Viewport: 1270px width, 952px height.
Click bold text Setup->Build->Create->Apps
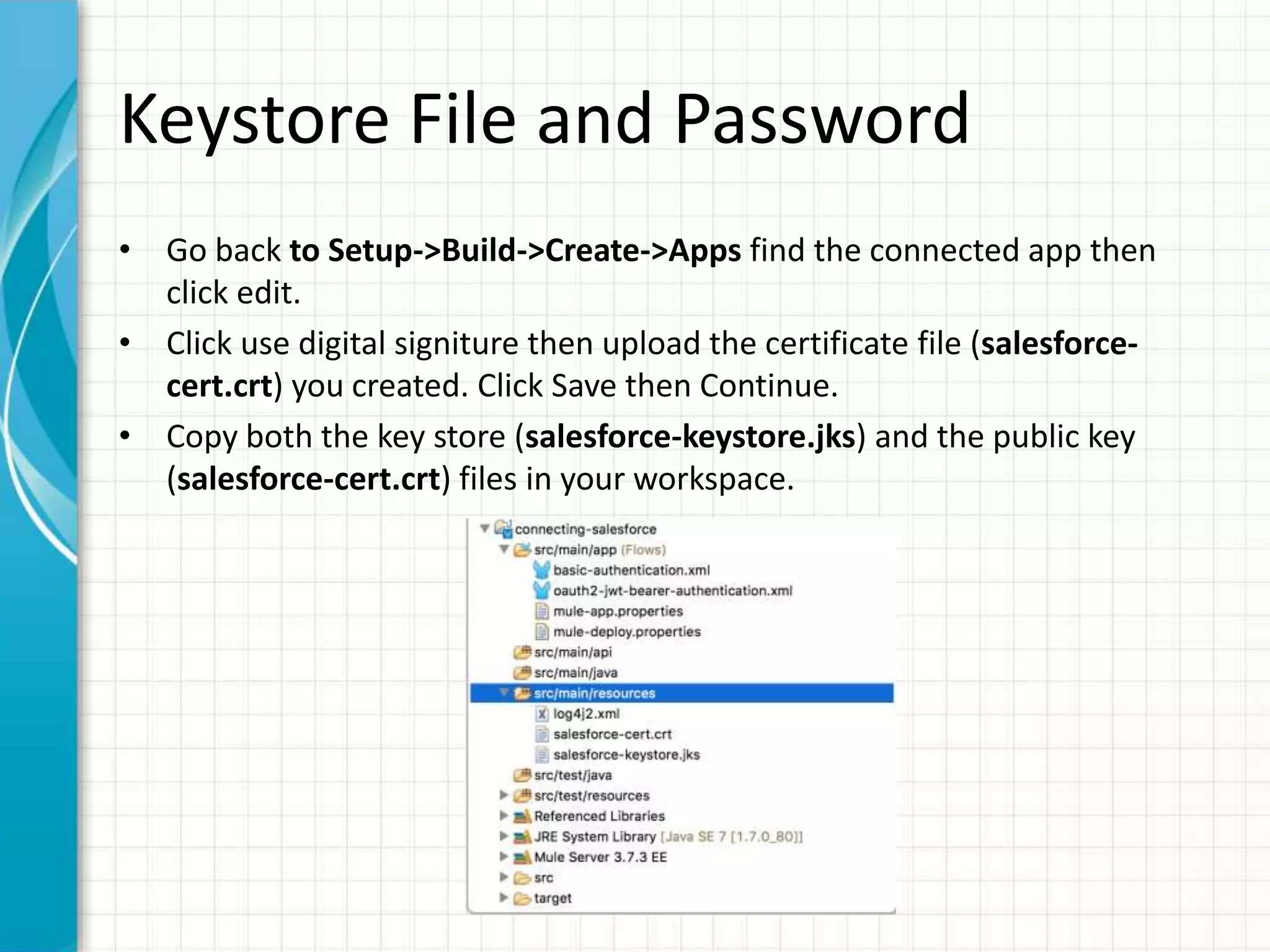point(535,250)
